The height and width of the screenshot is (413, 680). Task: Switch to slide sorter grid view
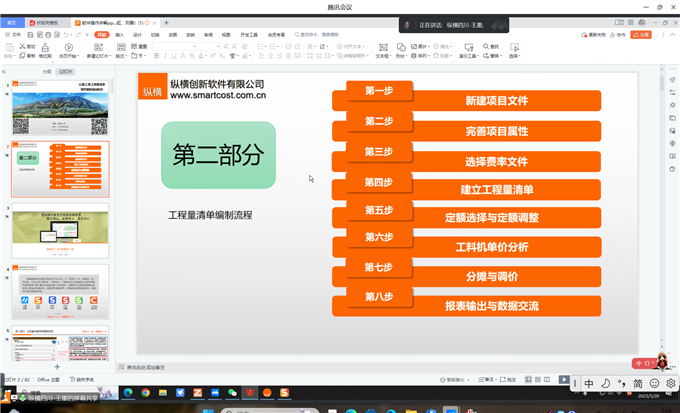click(538, 380)
